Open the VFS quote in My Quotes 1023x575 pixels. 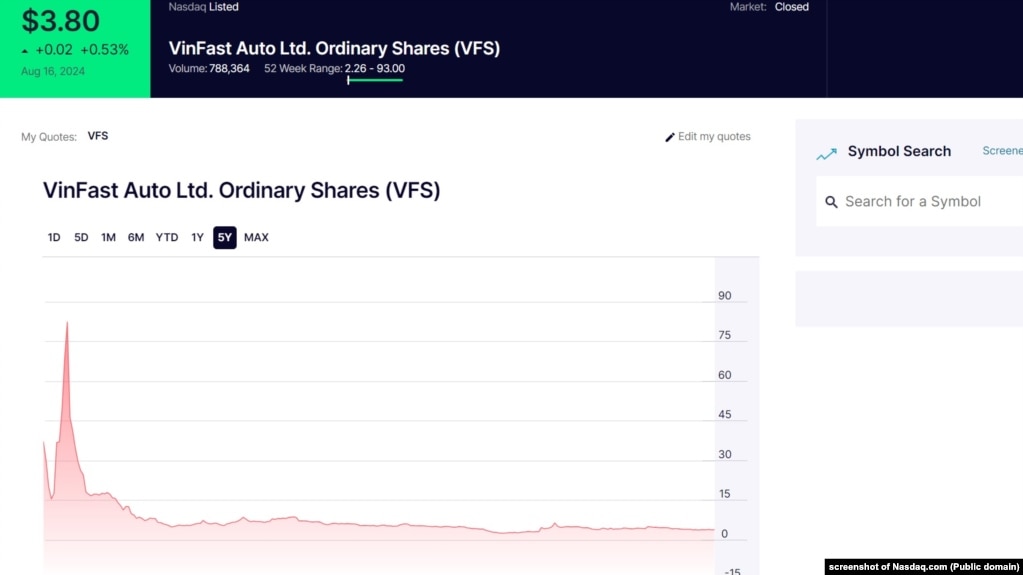click(98, 136)
